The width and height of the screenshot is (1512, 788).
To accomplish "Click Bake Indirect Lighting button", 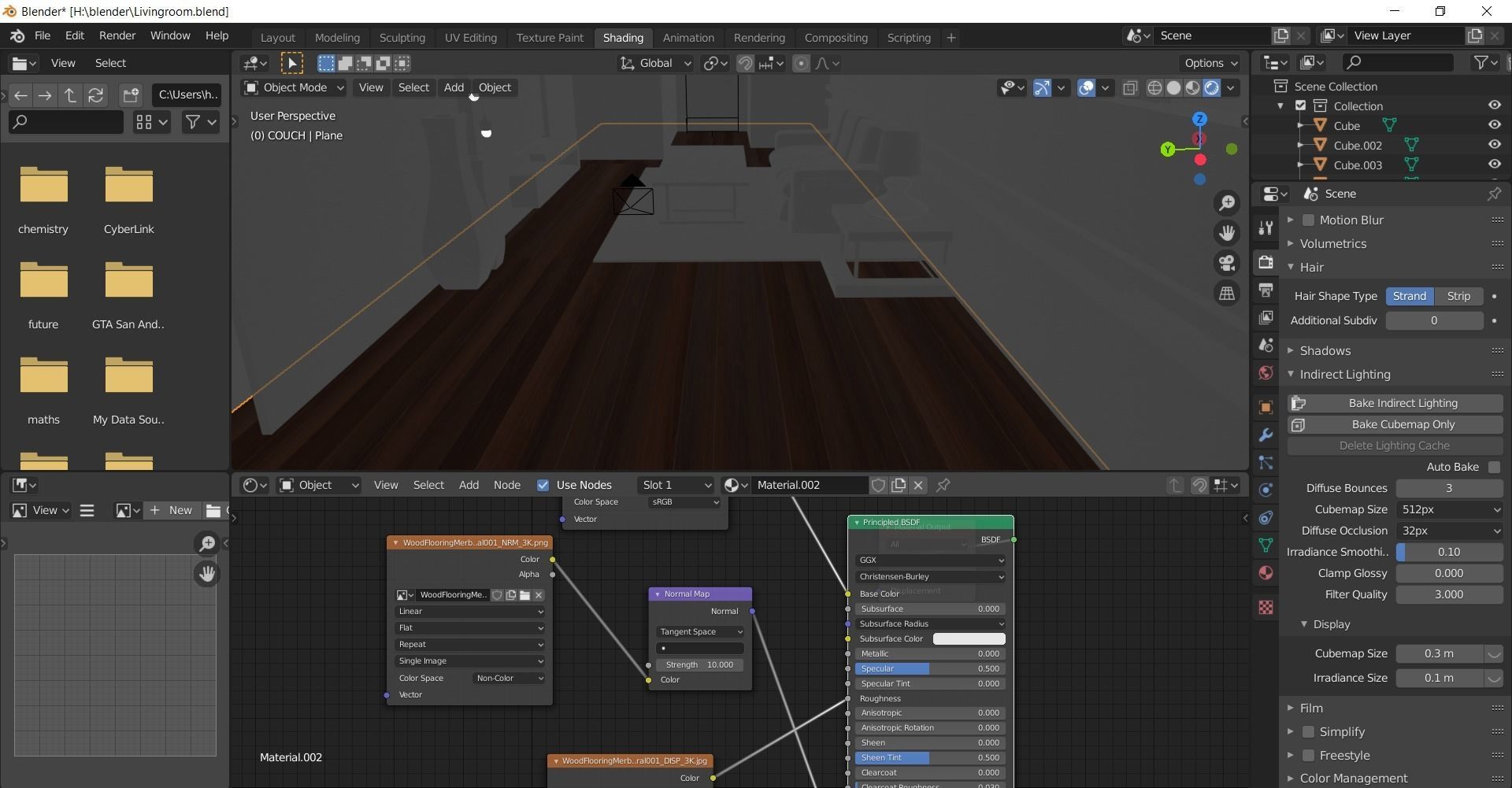I will coord(1395,403).
